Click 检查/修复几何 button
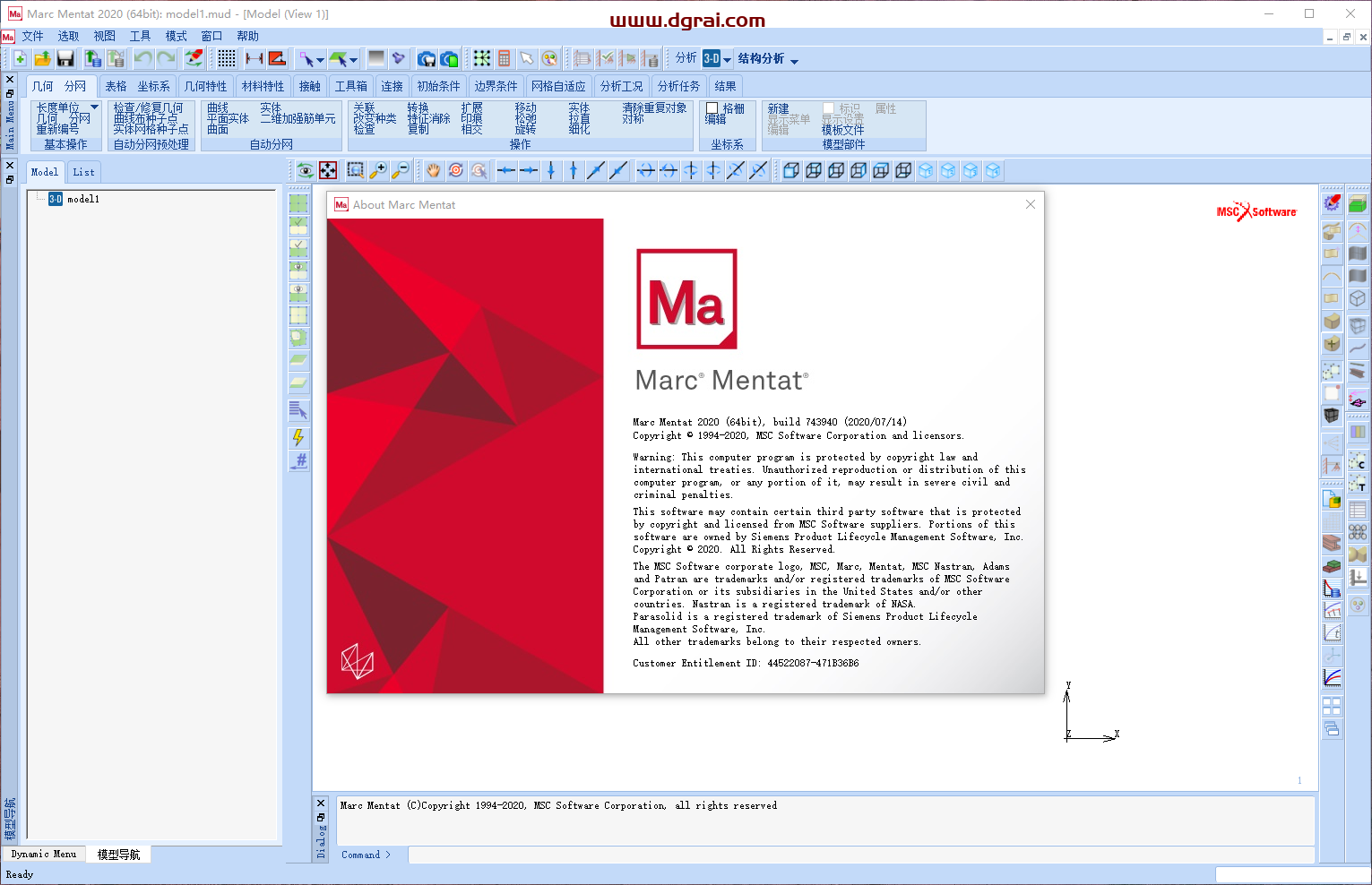Viewport: 1372px width, 885px height. click(148, 107)
